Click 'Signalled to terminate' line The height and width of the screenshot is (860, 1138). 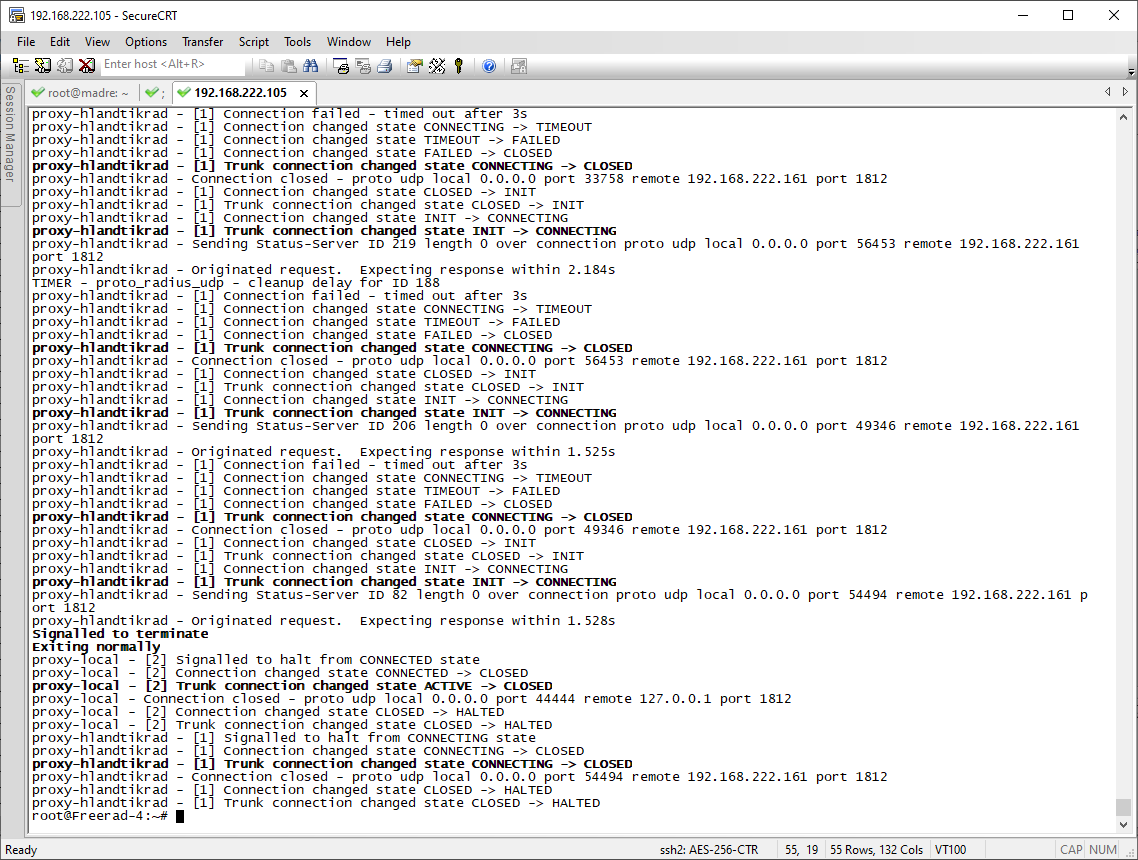pyautogui.click(x=120, y=634)
